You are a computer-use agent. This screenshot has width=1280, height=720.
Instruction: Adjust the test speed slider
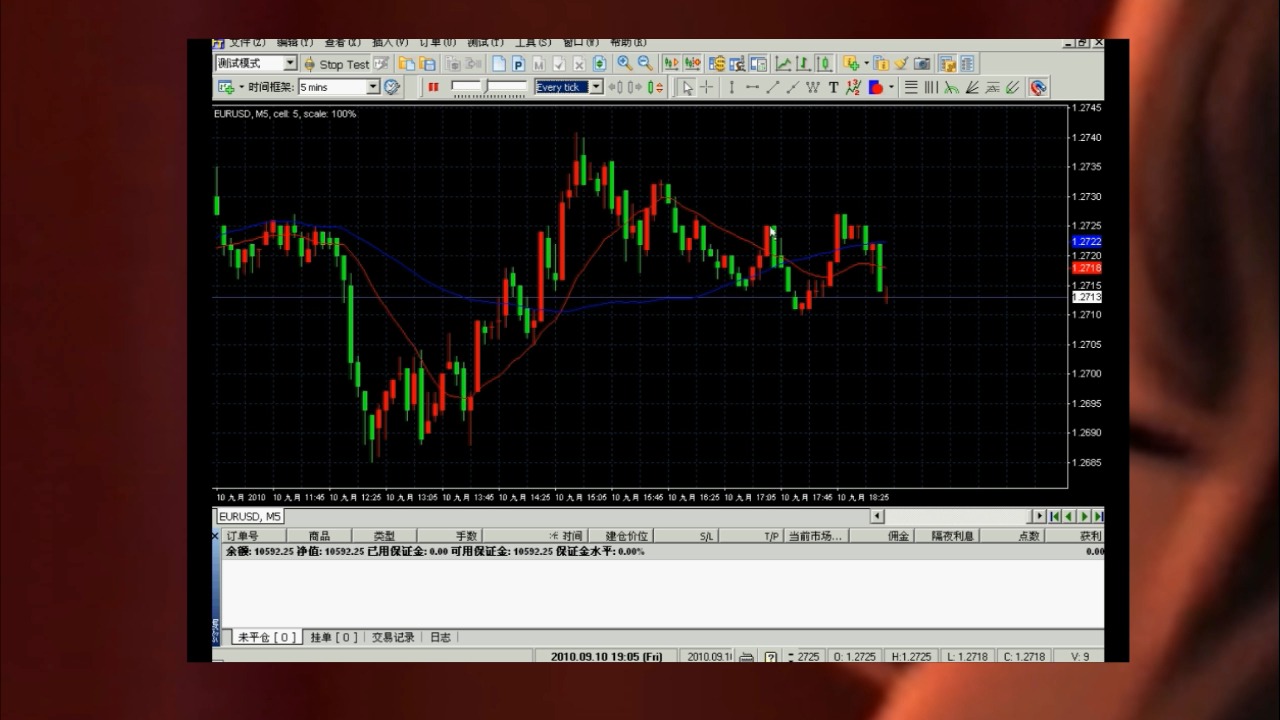pos(489,87)
